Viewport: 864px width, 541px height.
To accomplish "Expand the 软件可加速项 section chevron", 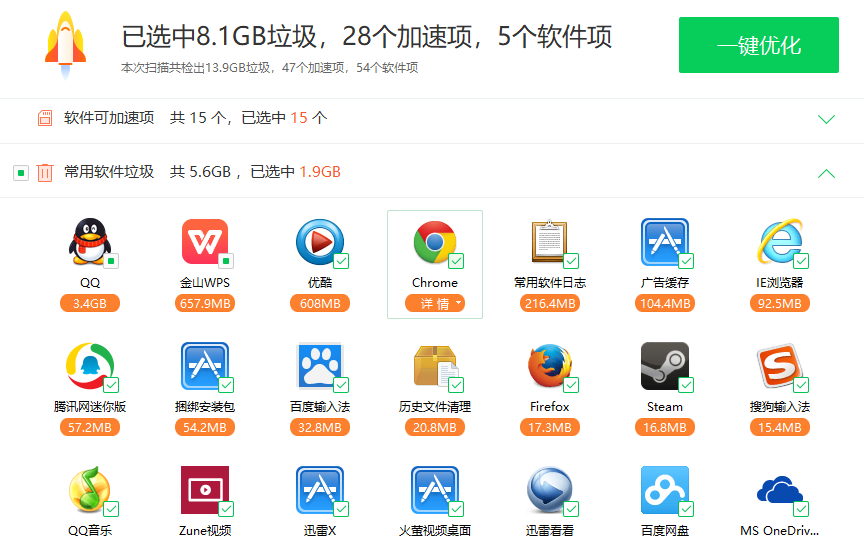I will pos(826,119).
